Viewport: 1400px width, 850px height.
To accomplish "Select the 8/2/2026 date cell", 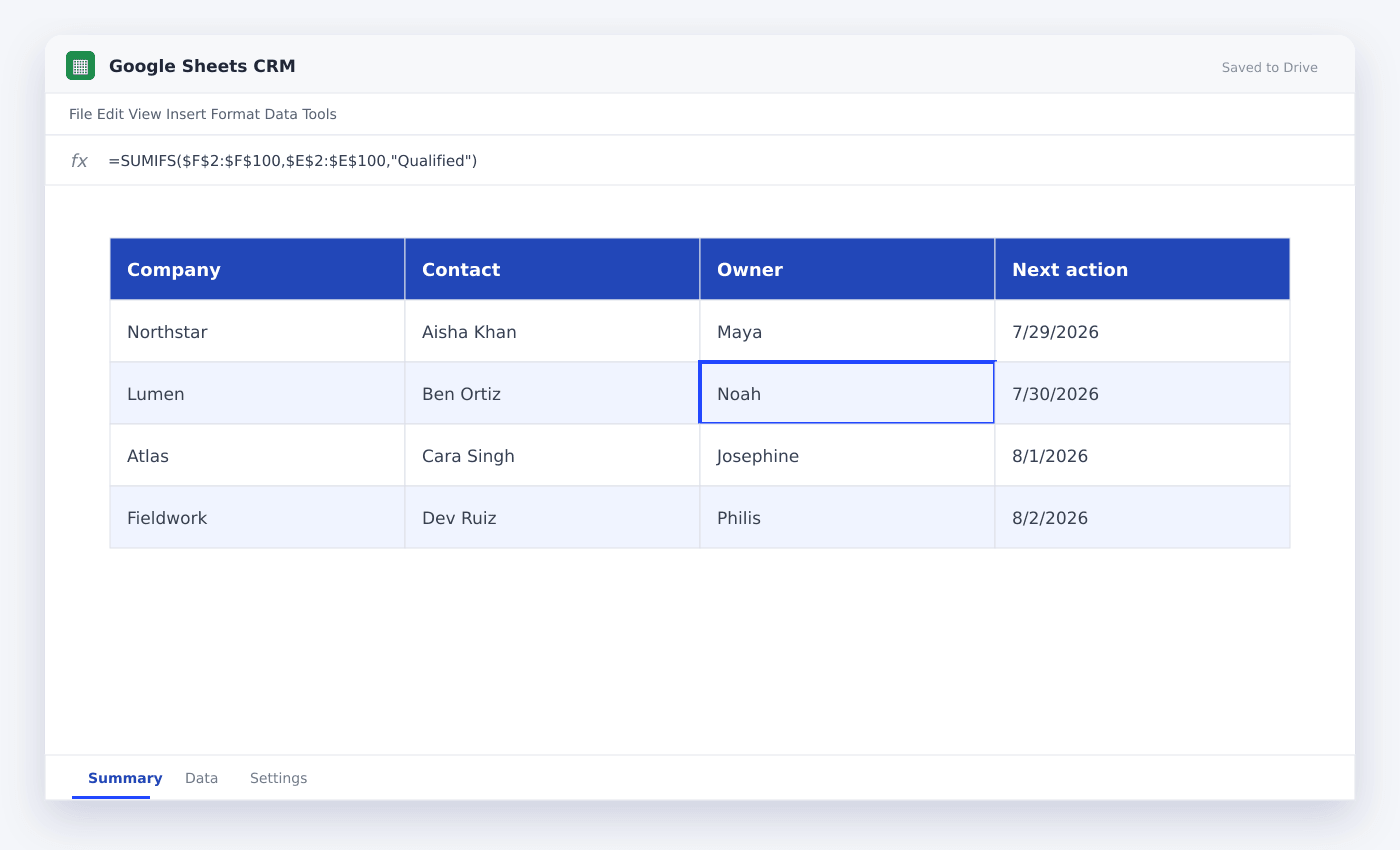I will (x=1142, y=517).
